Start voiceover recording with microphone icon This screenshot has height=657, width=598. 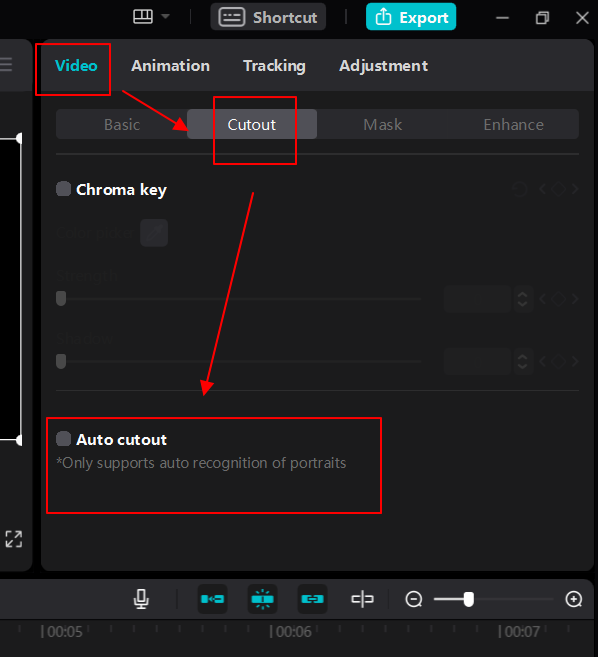[141, 599]
